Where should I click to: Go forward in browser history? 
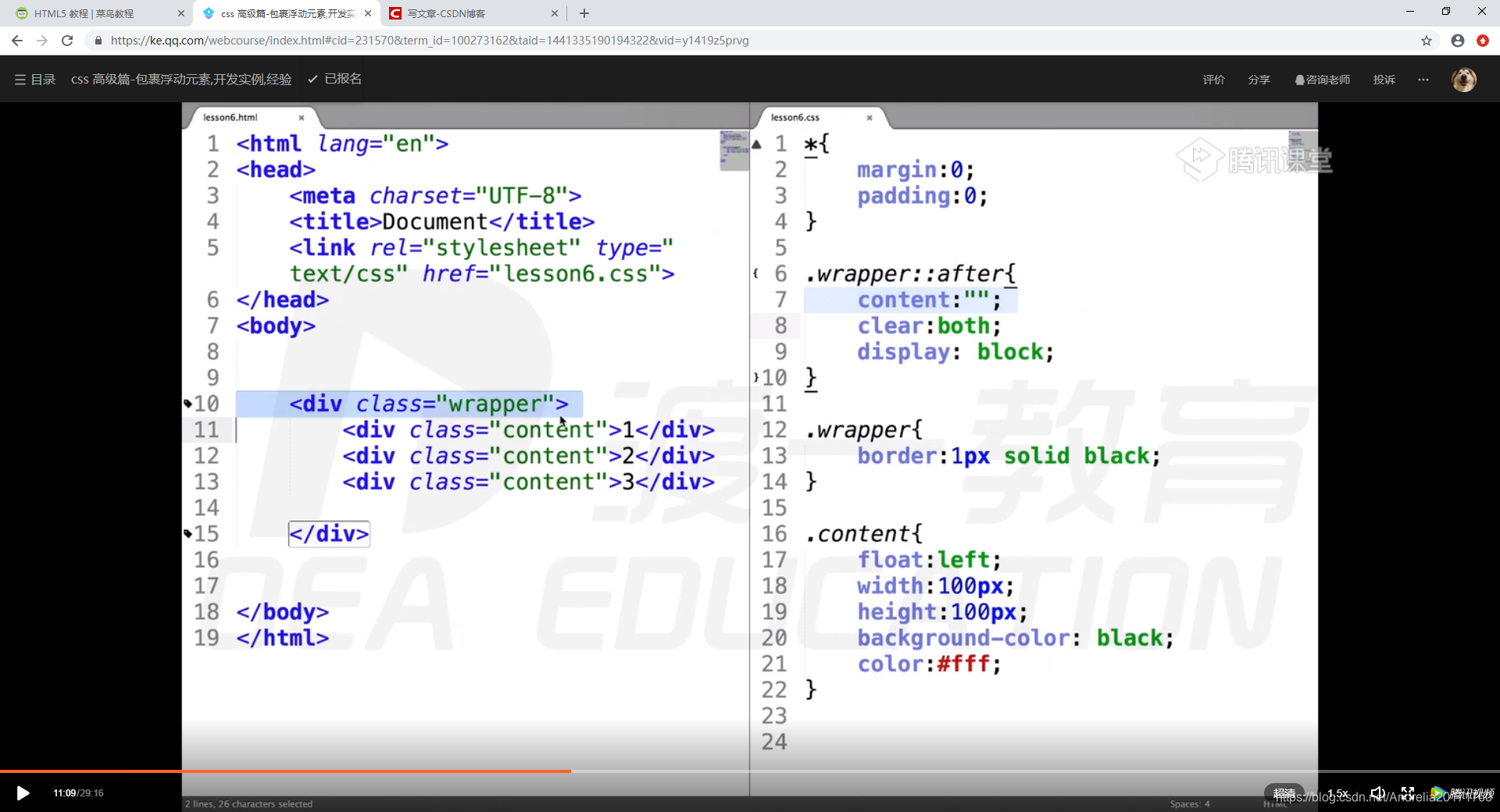tap(42, 41)
